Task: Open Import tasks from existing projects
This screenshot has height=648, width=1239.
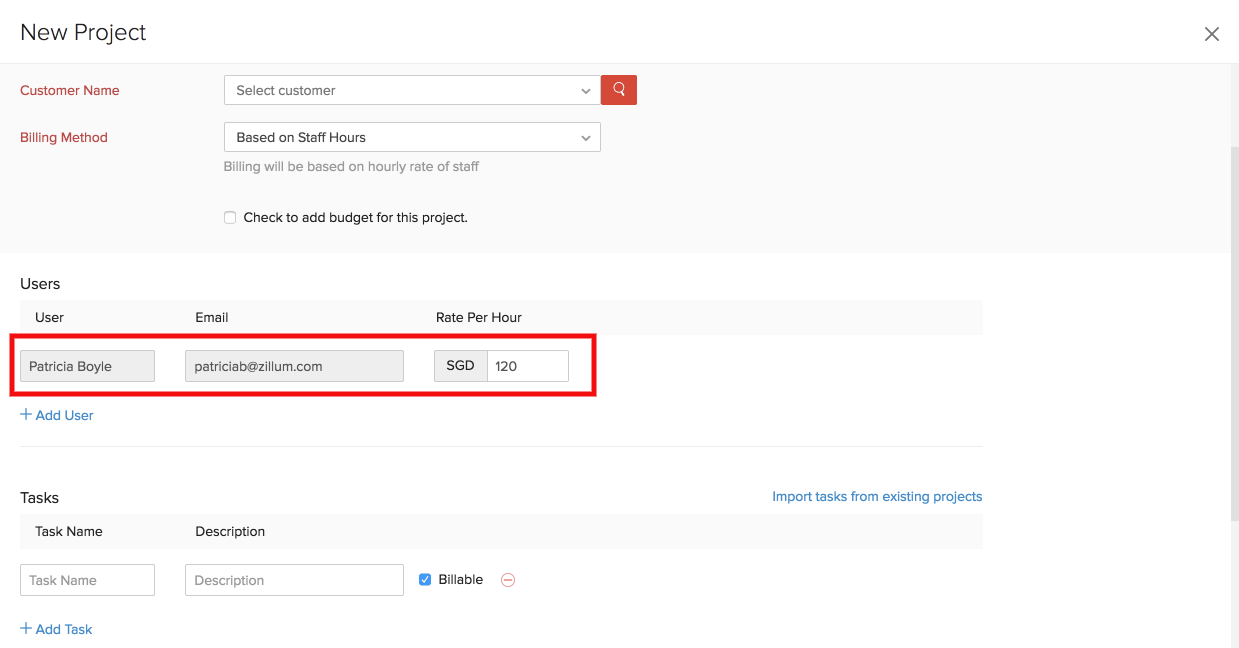Action: [x=876, y=496]
